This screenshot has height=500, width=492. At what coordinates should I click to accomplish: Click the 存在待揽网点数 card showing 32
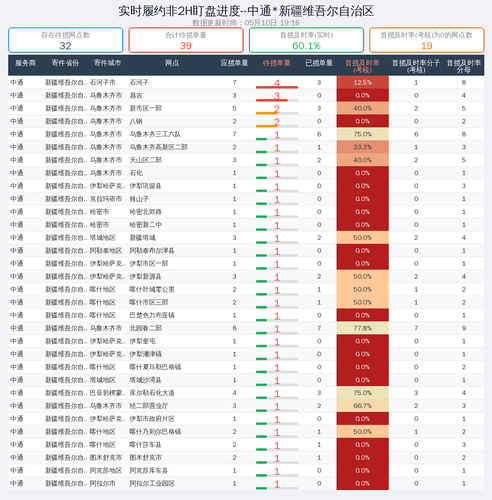(66, 40)
